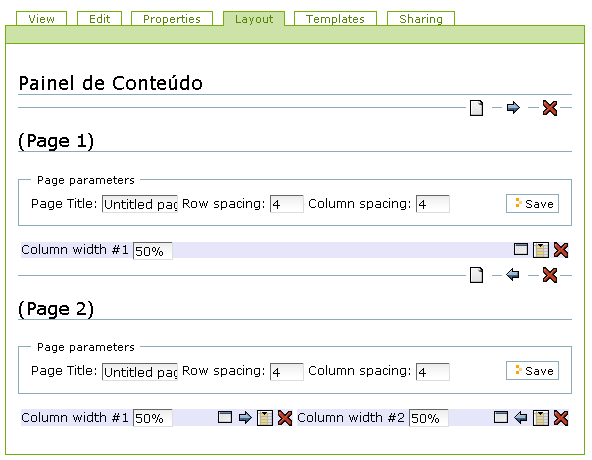The image size is (592, 460).
Task: Move Page 2 column #2 left with the arrow
Action: 521,418
